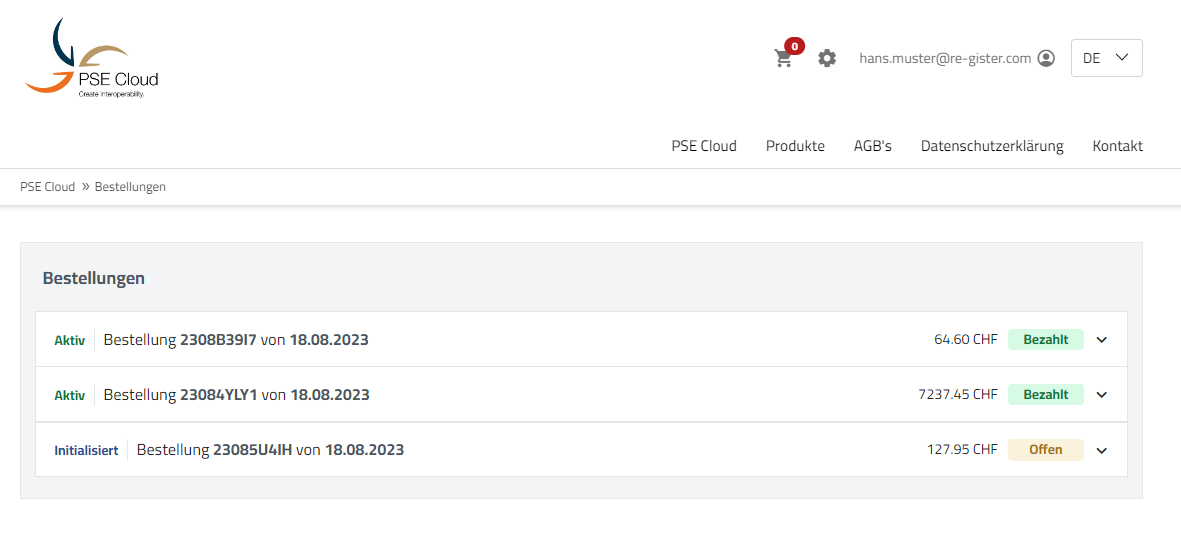Open the DE language dropdown

click(1106, 58)
